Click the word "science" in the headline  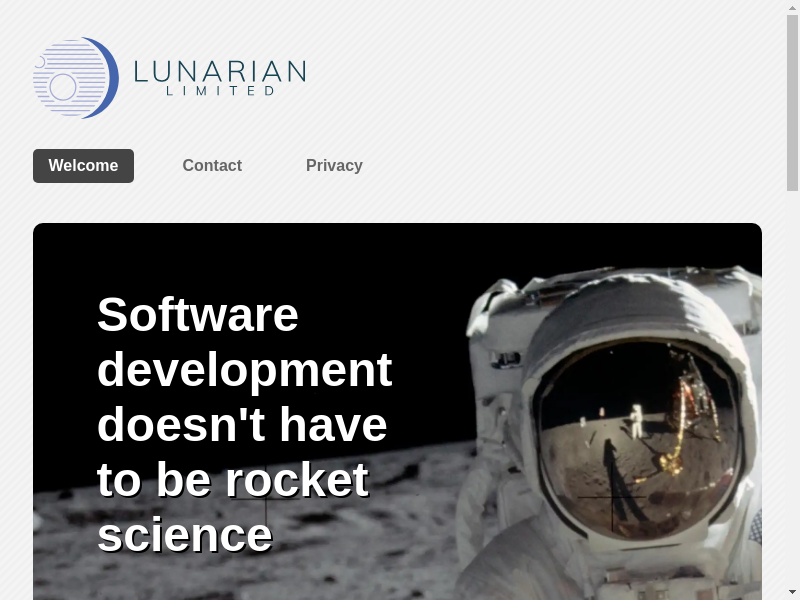185,535
